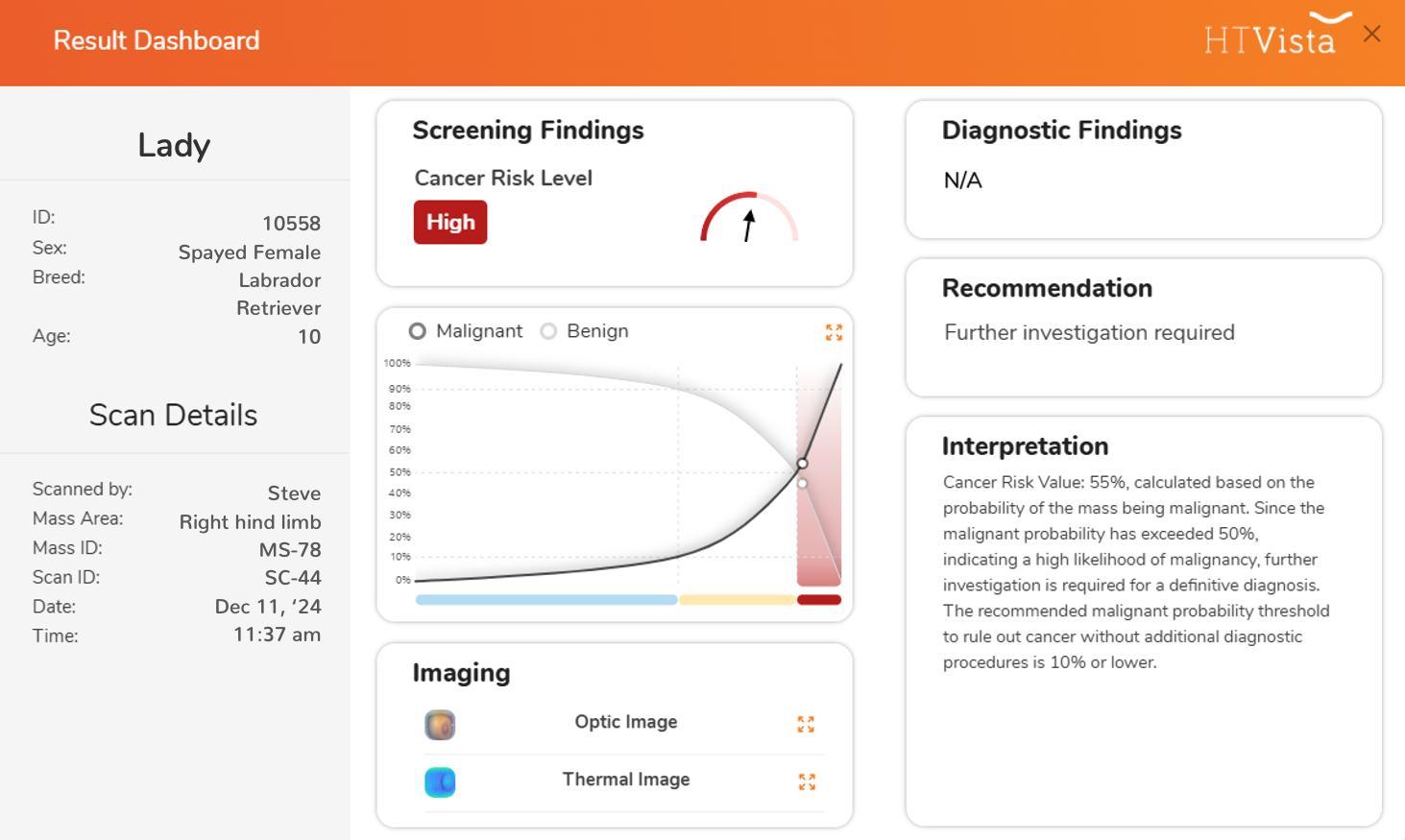Click the blue low-risk range bar
The width and height of the screenshot is (1405, 840).
point(546,600)
